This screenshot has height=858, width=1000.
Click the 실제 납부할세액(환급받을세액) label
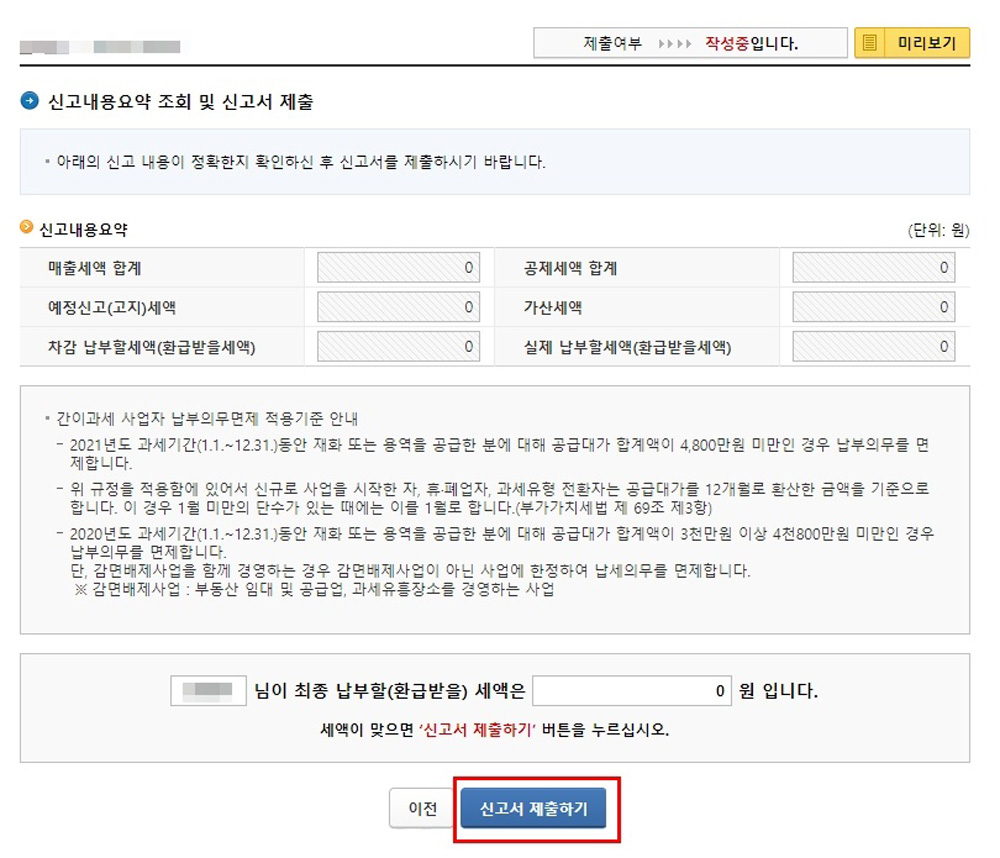click(x=627, y=347)
